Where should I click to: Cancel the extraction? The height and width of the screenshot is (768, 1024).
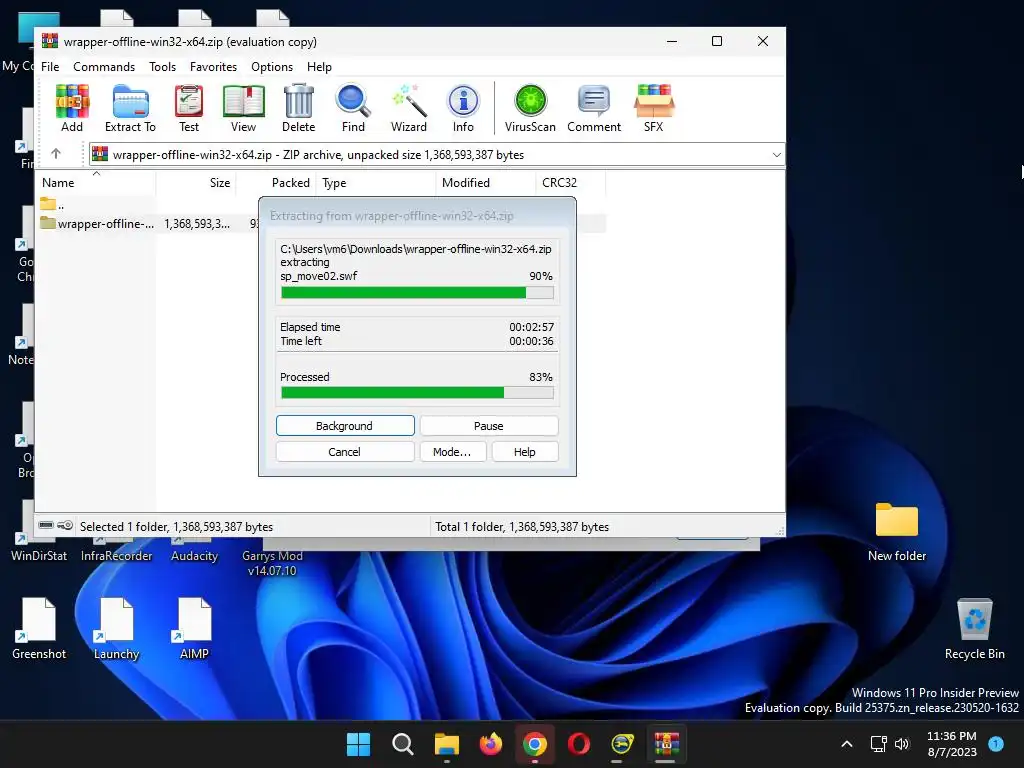[345, 451]
